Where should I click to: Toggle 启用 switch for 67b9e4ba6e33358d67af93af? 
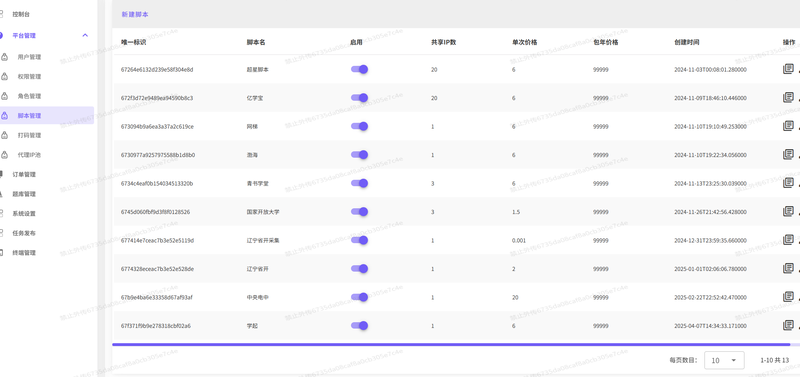click(x=359, y=297)
